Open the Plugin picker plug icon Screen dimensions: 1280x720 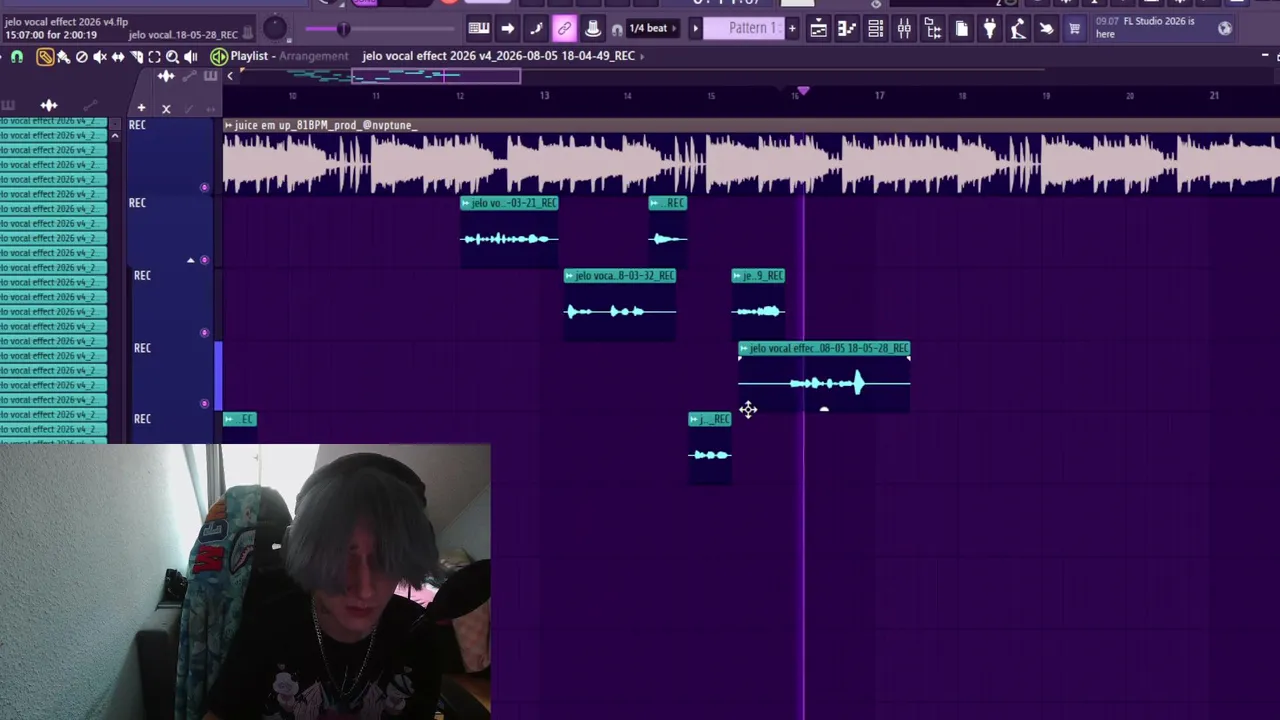point(990,28)
